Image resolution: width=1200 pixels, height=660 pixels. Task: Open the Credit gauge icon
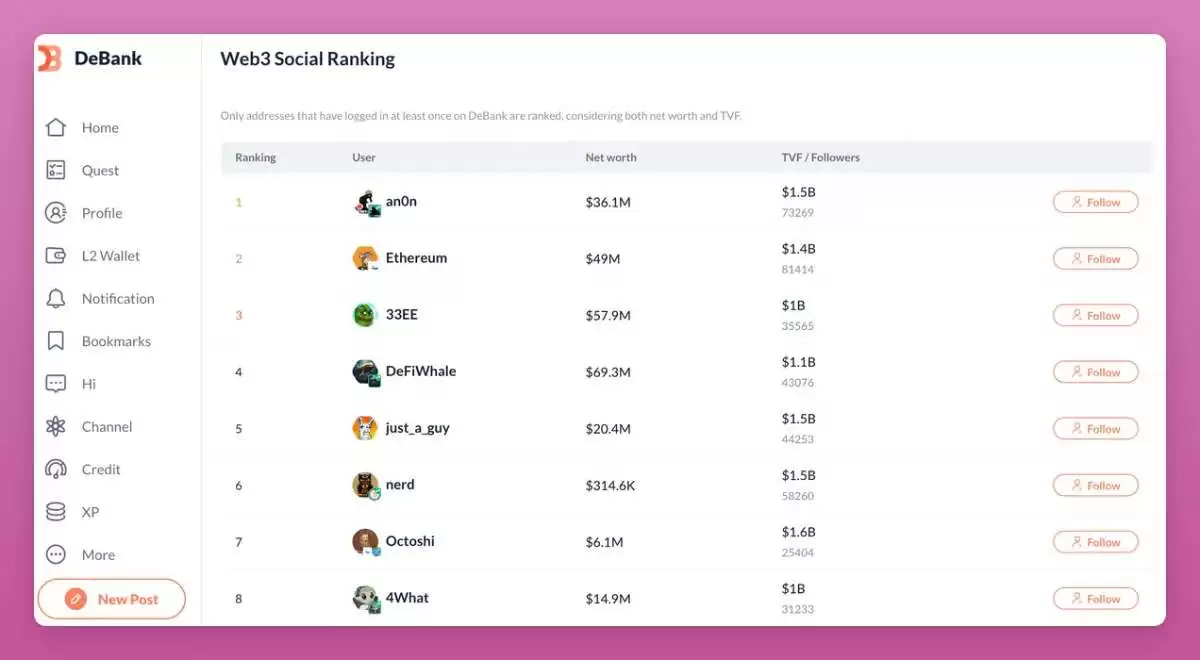pyautogui.click(x=56, y=469)
